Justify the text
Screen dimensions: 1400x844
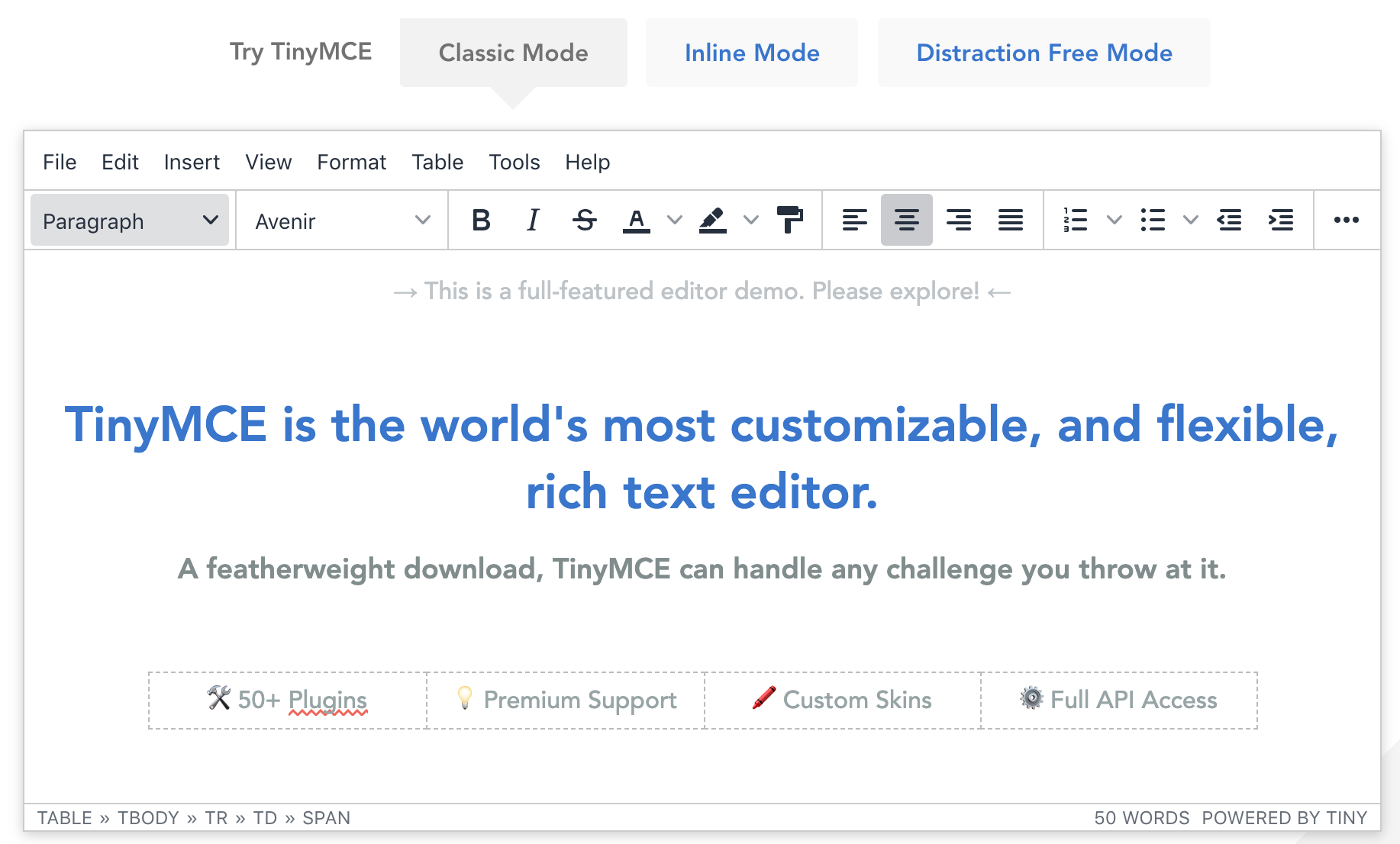[x=1011, y=220]
